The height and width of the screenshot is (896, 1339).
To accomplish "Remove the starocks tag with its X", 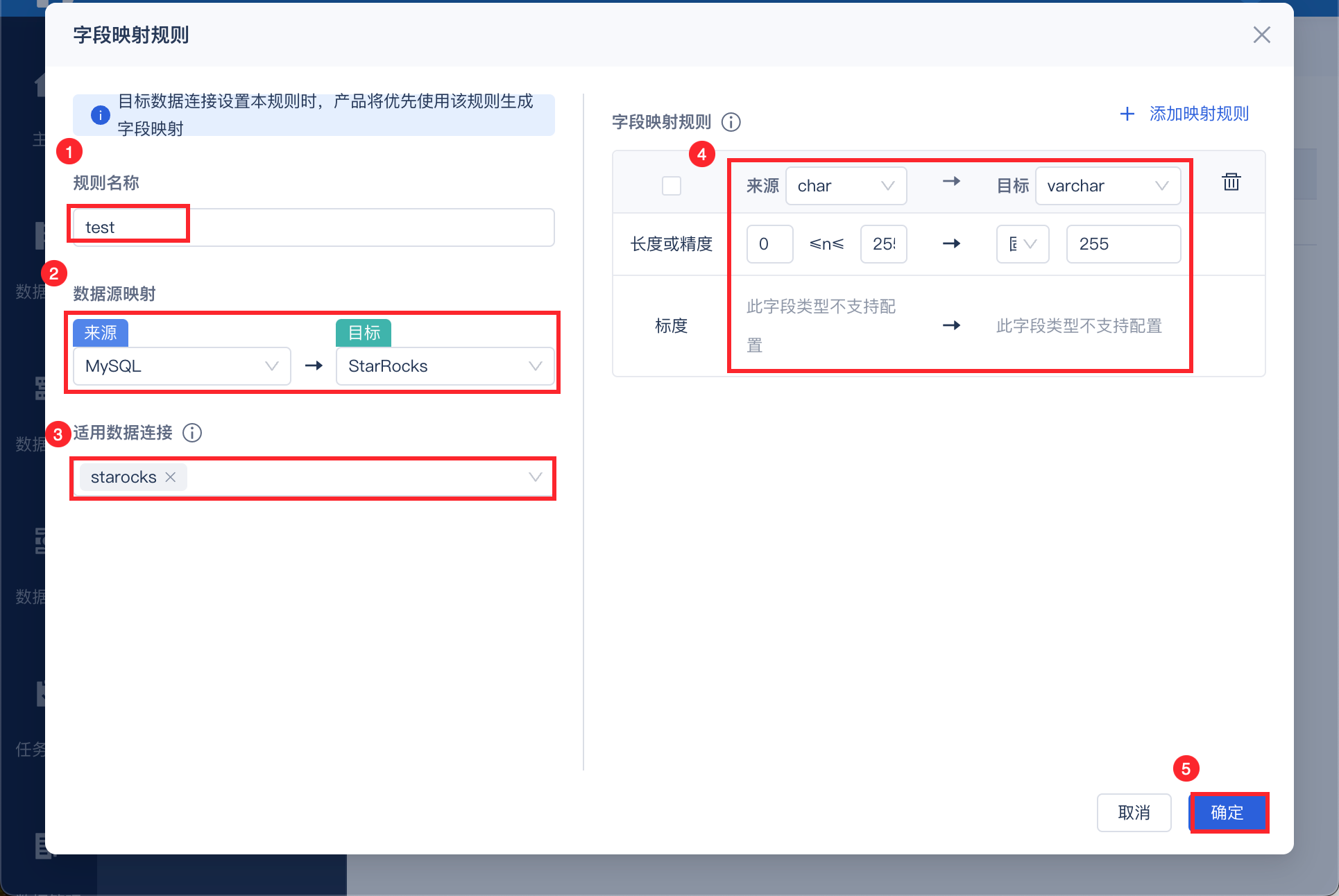I will [x=171, y=477].
